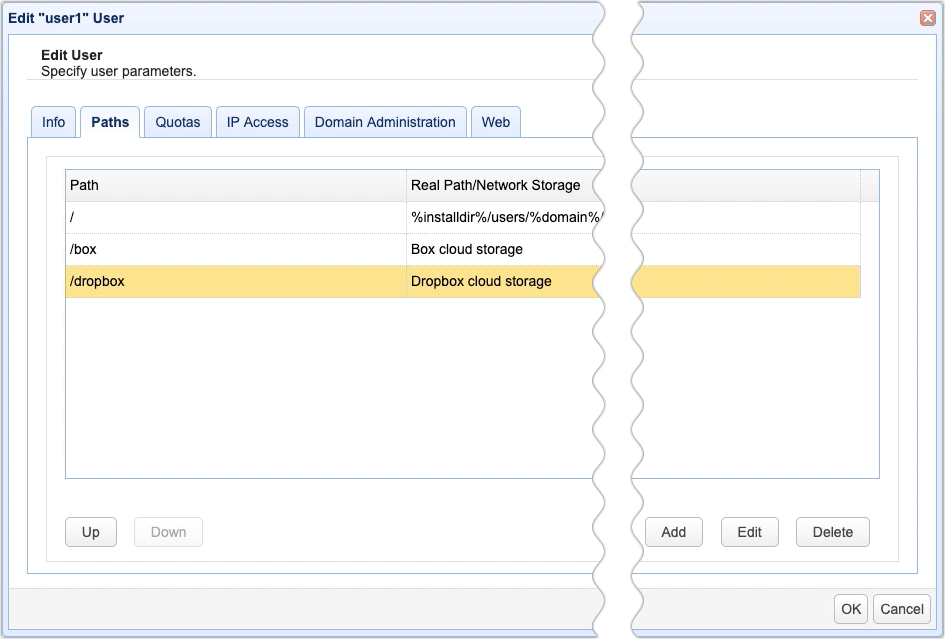Switch to the Info tab
This screenshot has height=639, width=945.
click(x=53, y=121)
